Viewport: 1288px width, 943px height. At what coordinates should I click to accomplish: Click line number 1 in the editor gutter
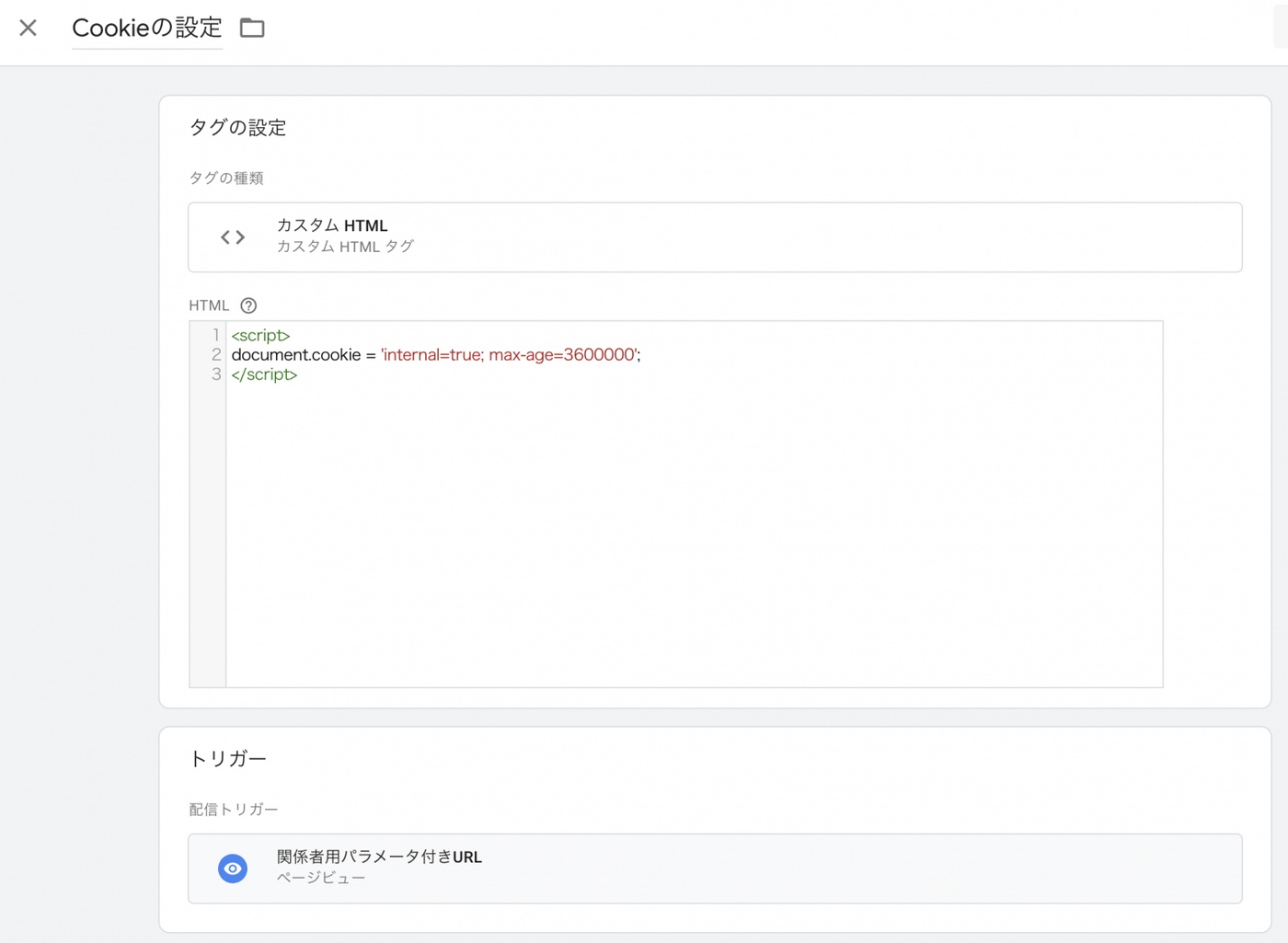pos(216,335)
